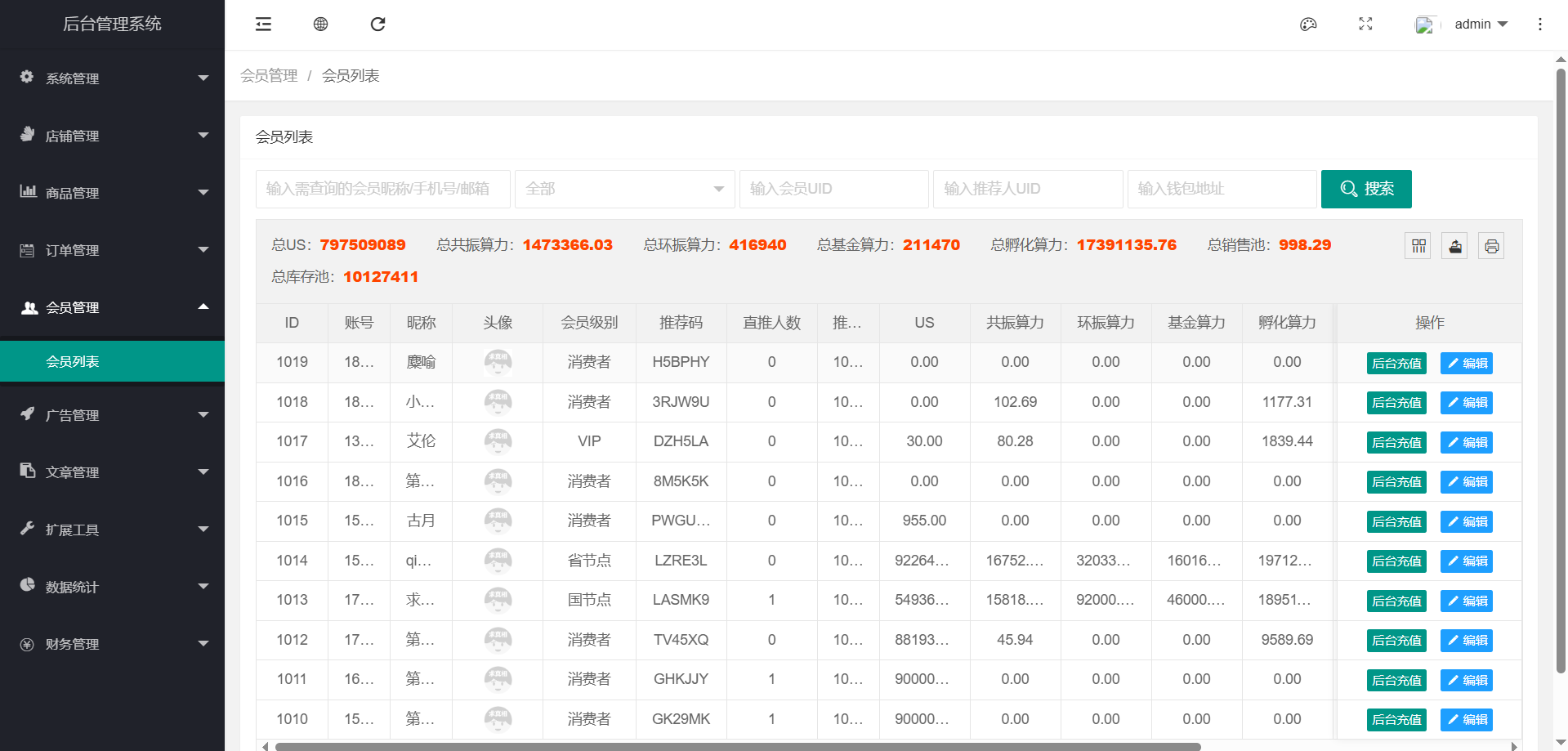Open the three-dot more options menu
This screenshot has width=1568, height=751.
(1539, 25)
